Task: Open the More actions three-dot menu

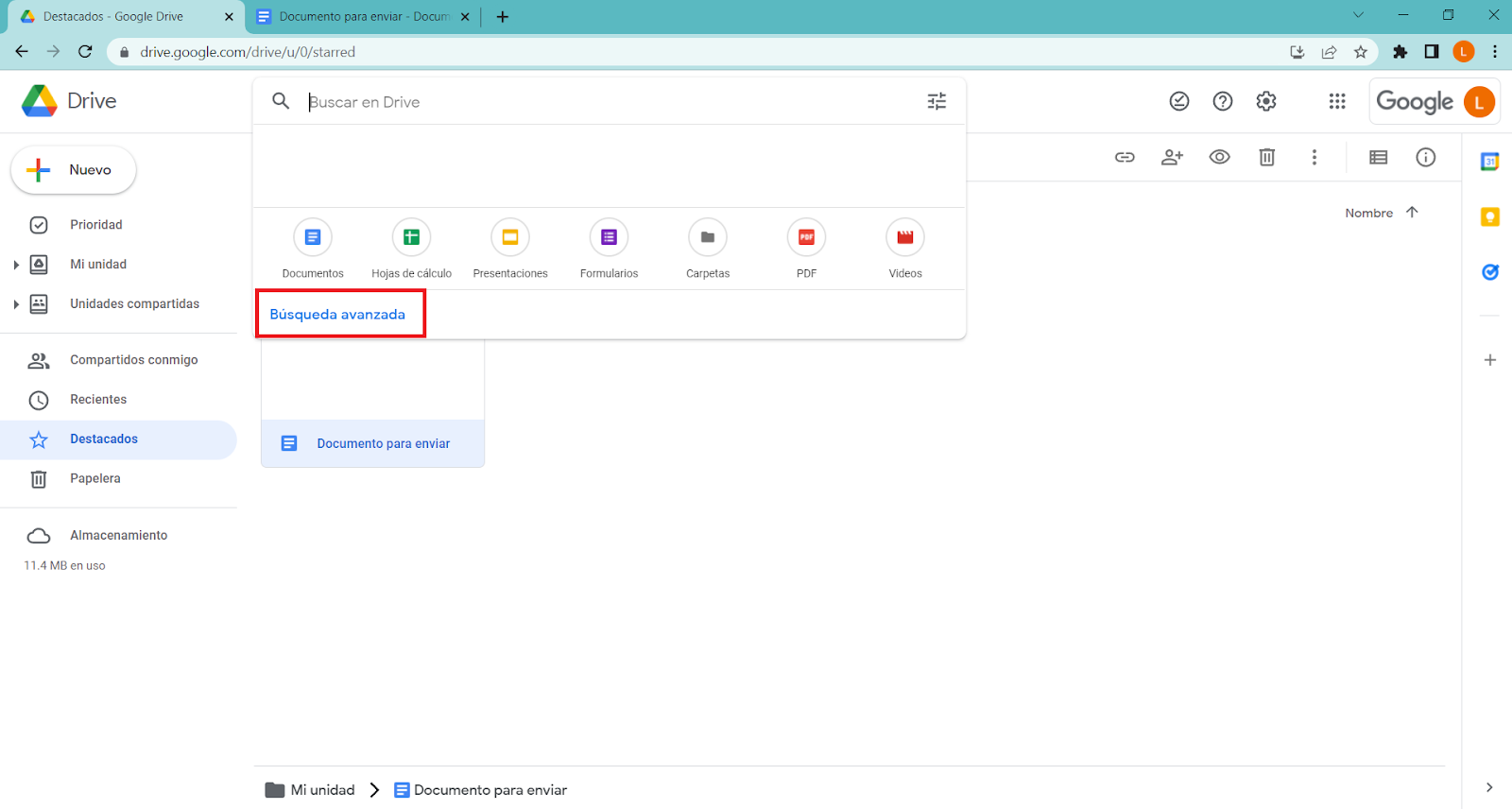Action: point(1314,157)
